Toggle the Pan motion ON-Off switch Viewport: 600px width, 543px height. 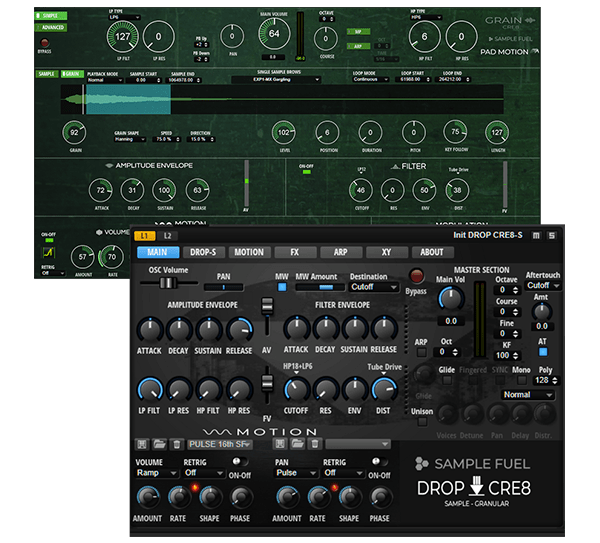click(379, 462)
